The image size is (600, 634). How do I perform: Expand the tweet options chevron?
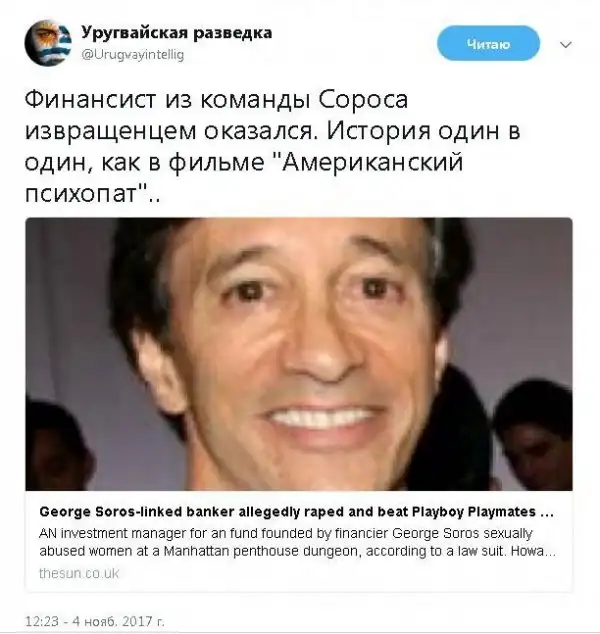pyautogui.click(x=566, y=44)
